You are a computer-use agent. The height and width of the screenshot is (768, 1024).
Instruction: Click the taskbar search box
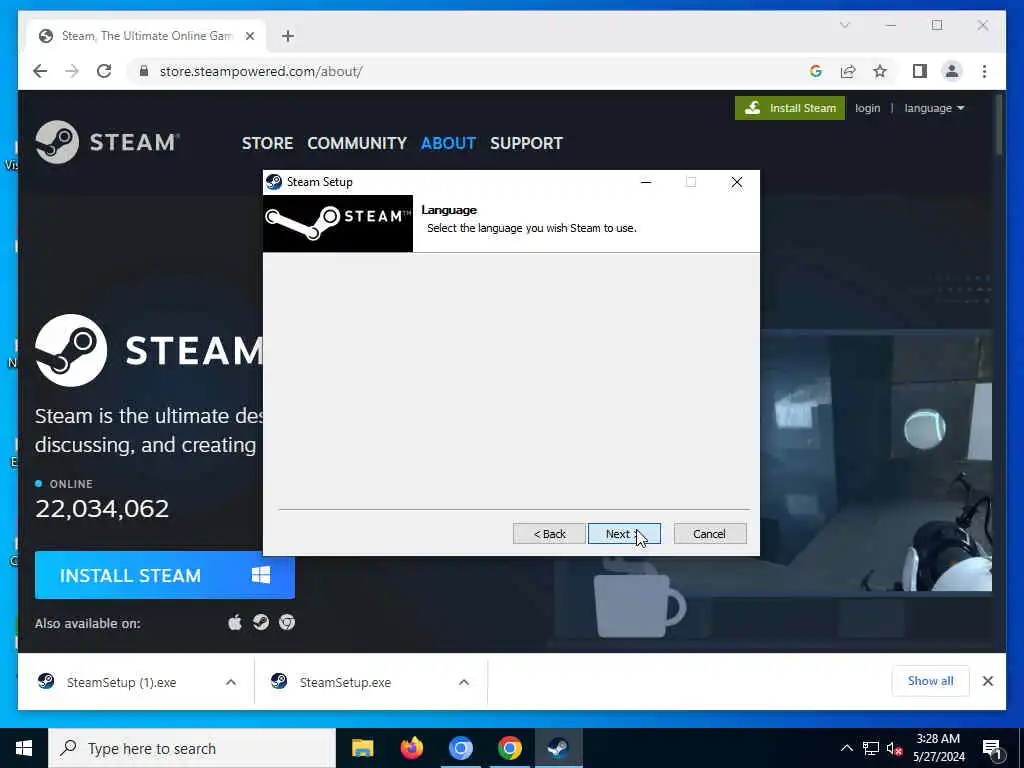[192, 748]
